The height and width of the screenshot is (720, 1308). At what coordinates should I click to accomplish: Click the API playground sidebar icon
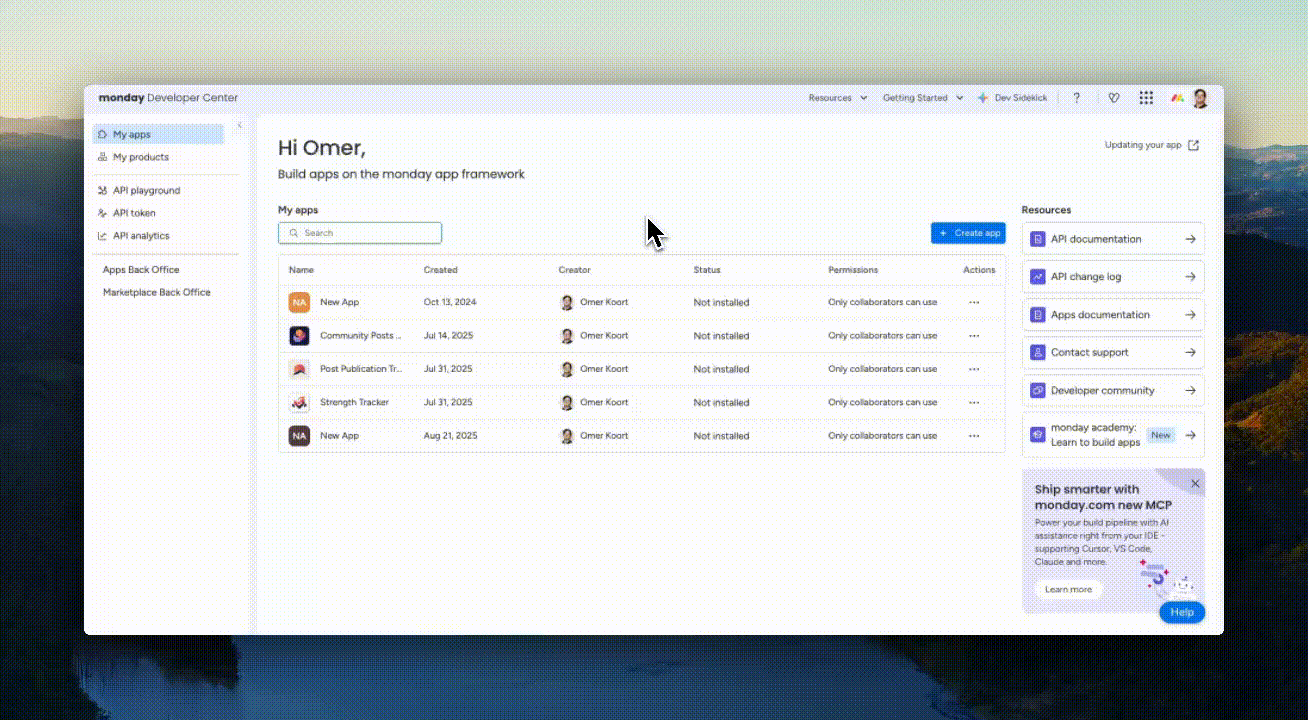click(x=103, y=190)
